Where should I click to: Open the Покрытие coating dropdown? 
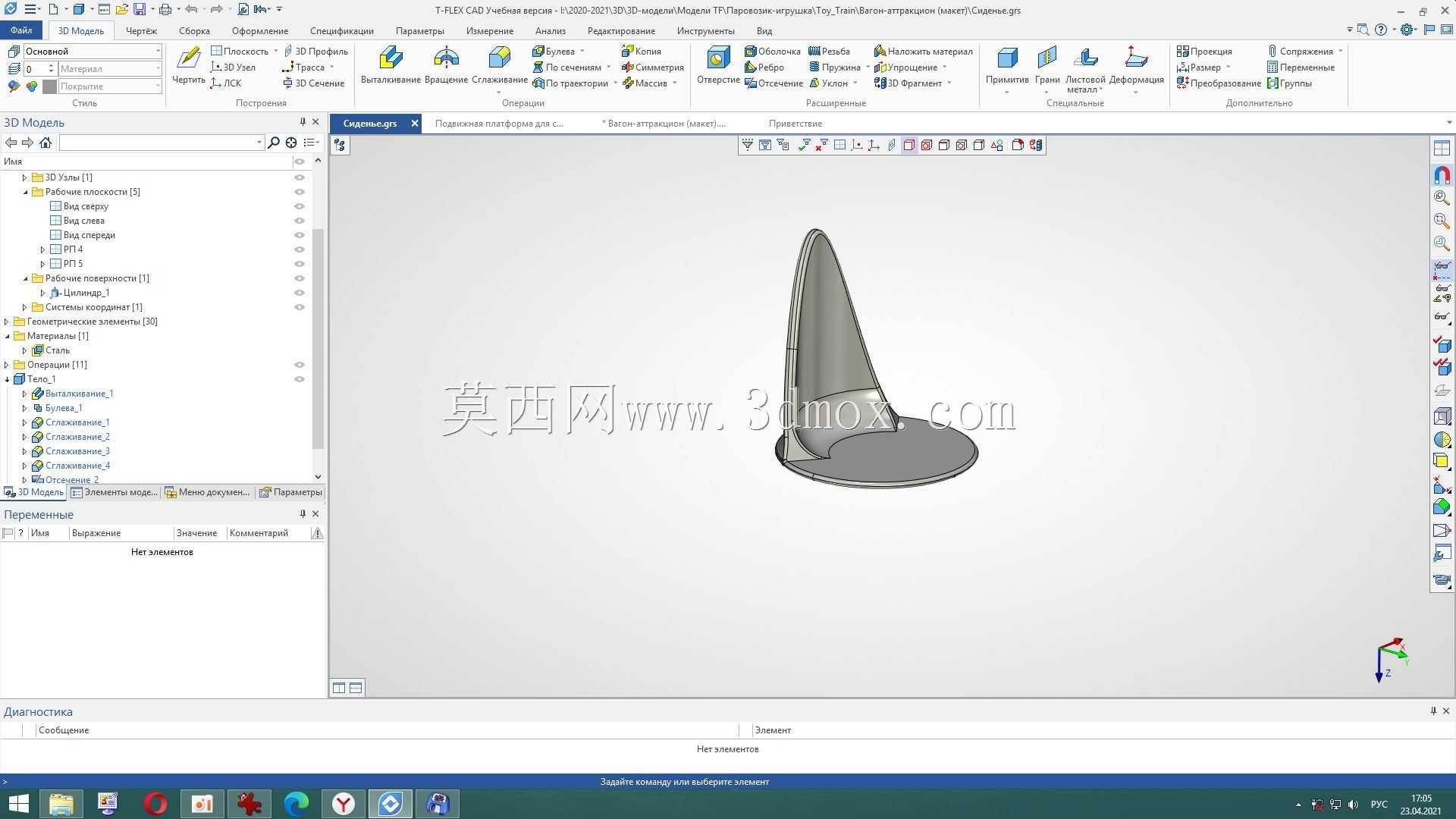158,86
